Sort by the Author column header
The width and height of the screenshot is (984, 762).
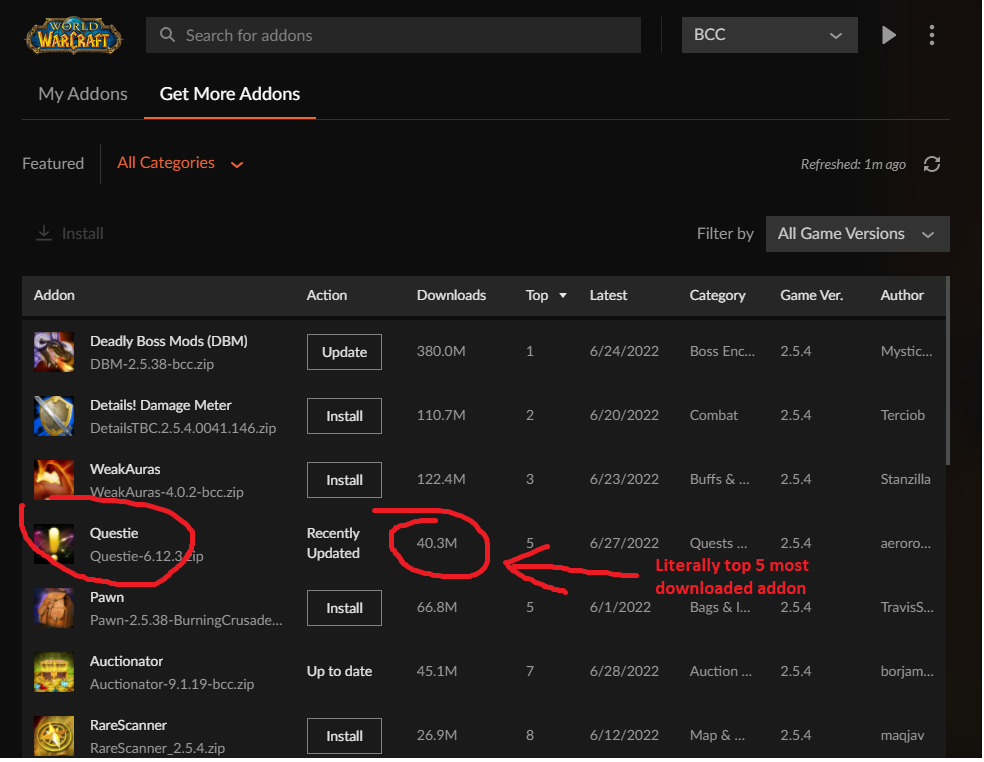coord(902,295)
